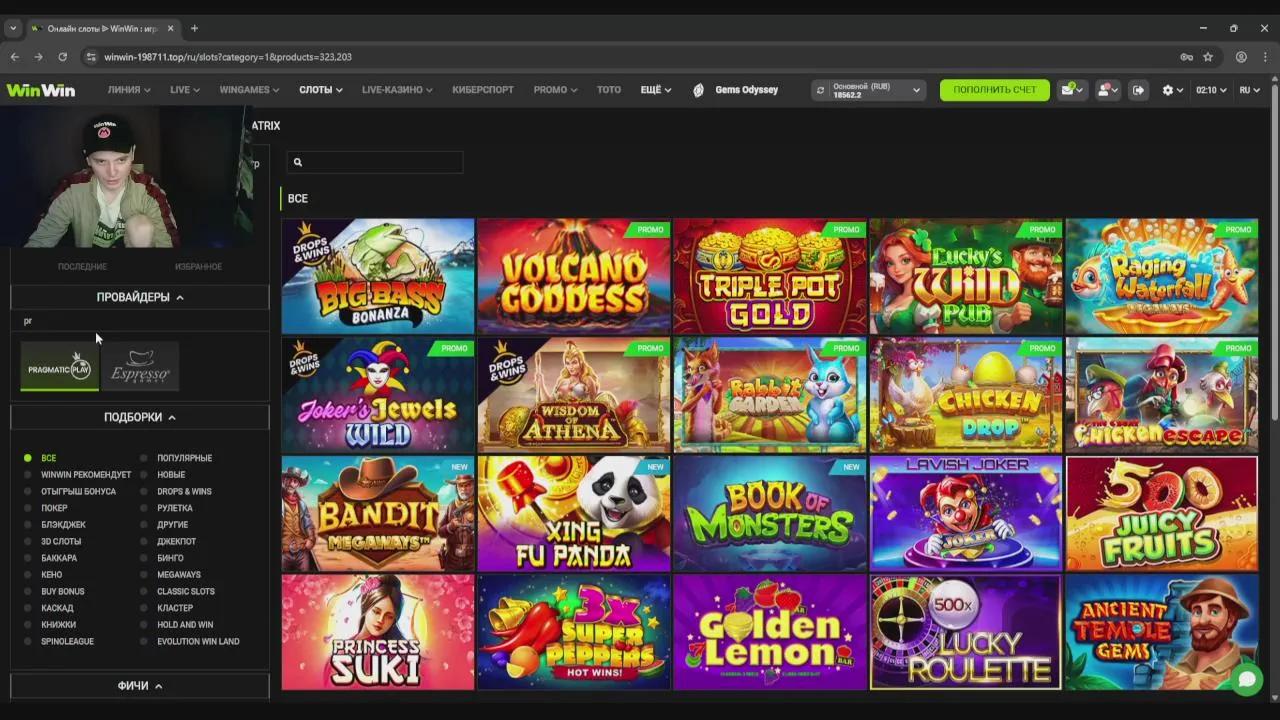Open the Lucky Roulette game

[x=966, y=632]
